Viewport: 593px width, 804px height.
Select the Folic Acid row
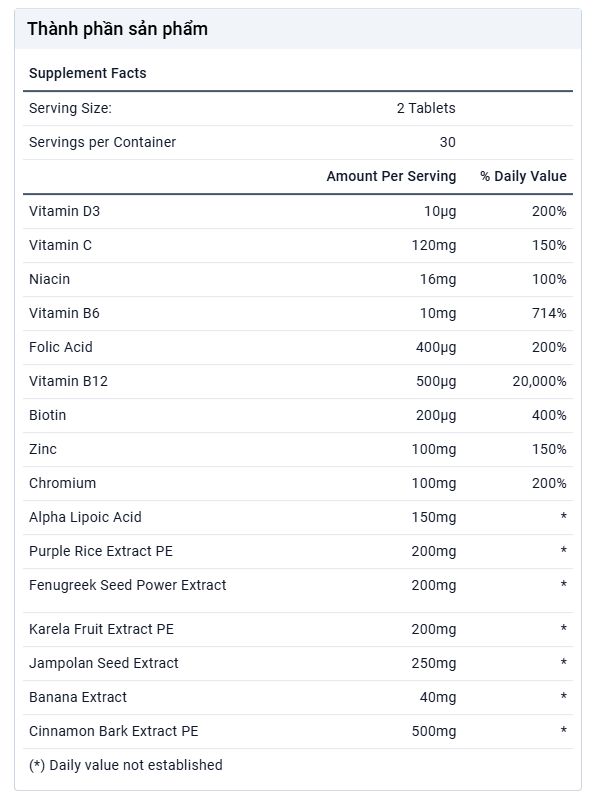(x=298, y=348)
